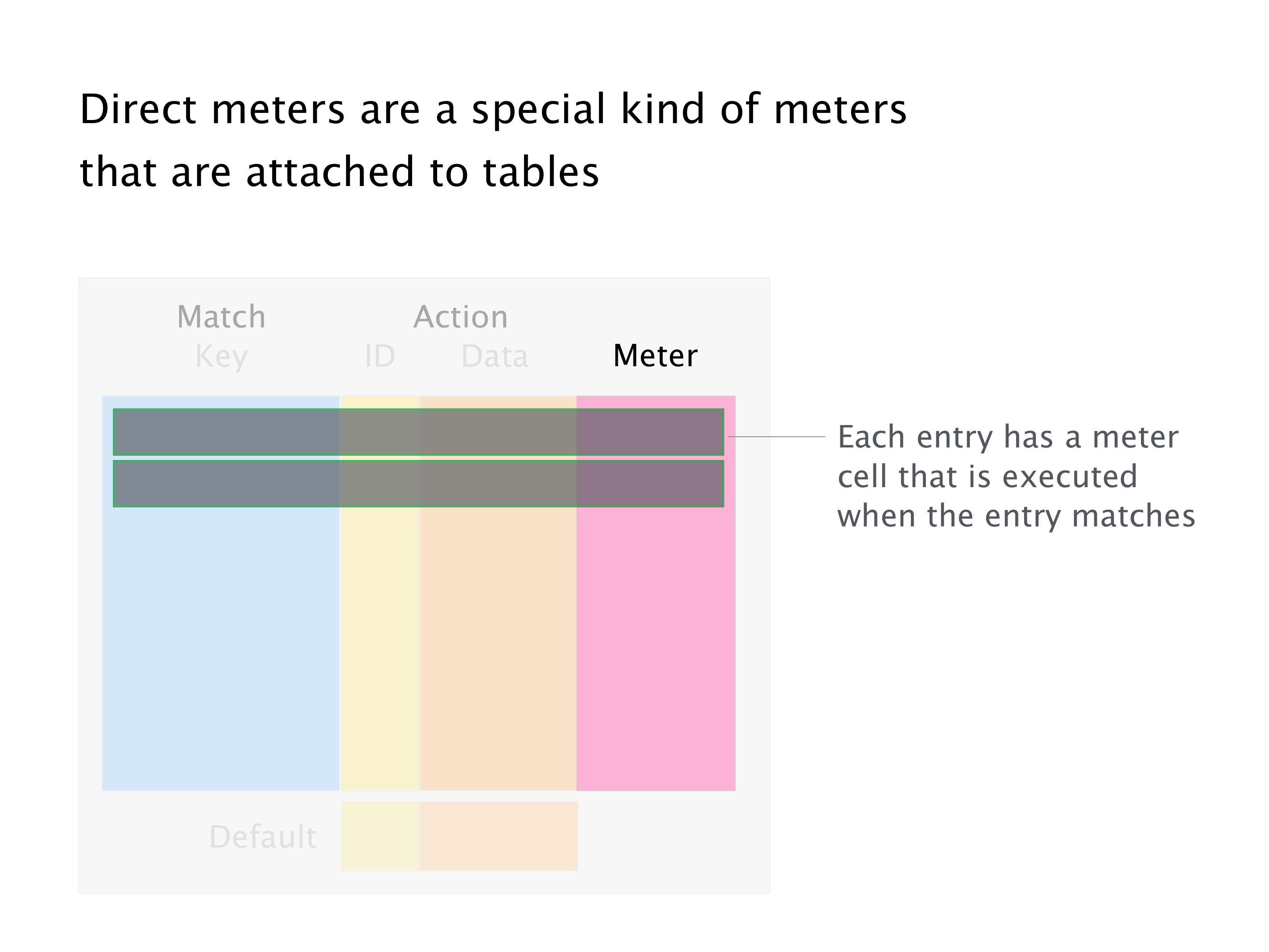Click the yellow Default ID cell
The width and height of the screenshot is (1269, 952).
(x=380, y=836)
